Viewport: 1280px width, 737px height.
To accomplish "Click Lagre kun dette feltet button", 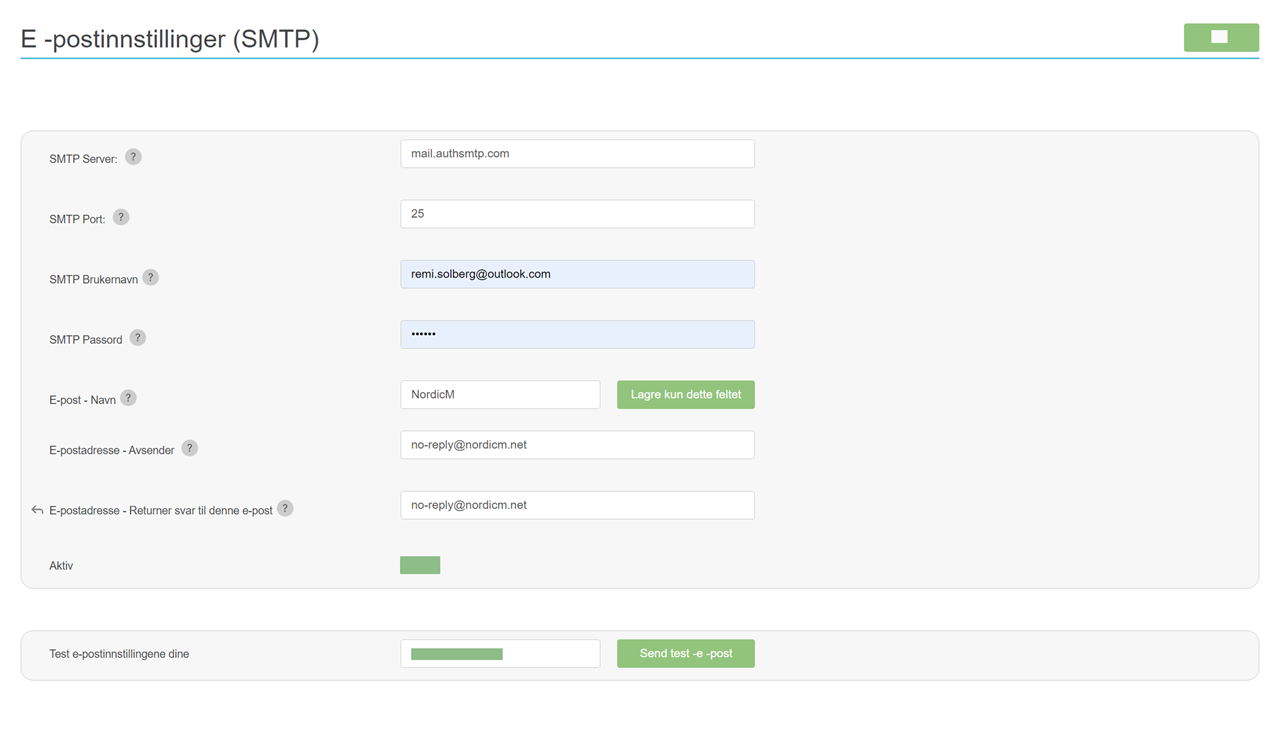I will click(x=686, y=394).
